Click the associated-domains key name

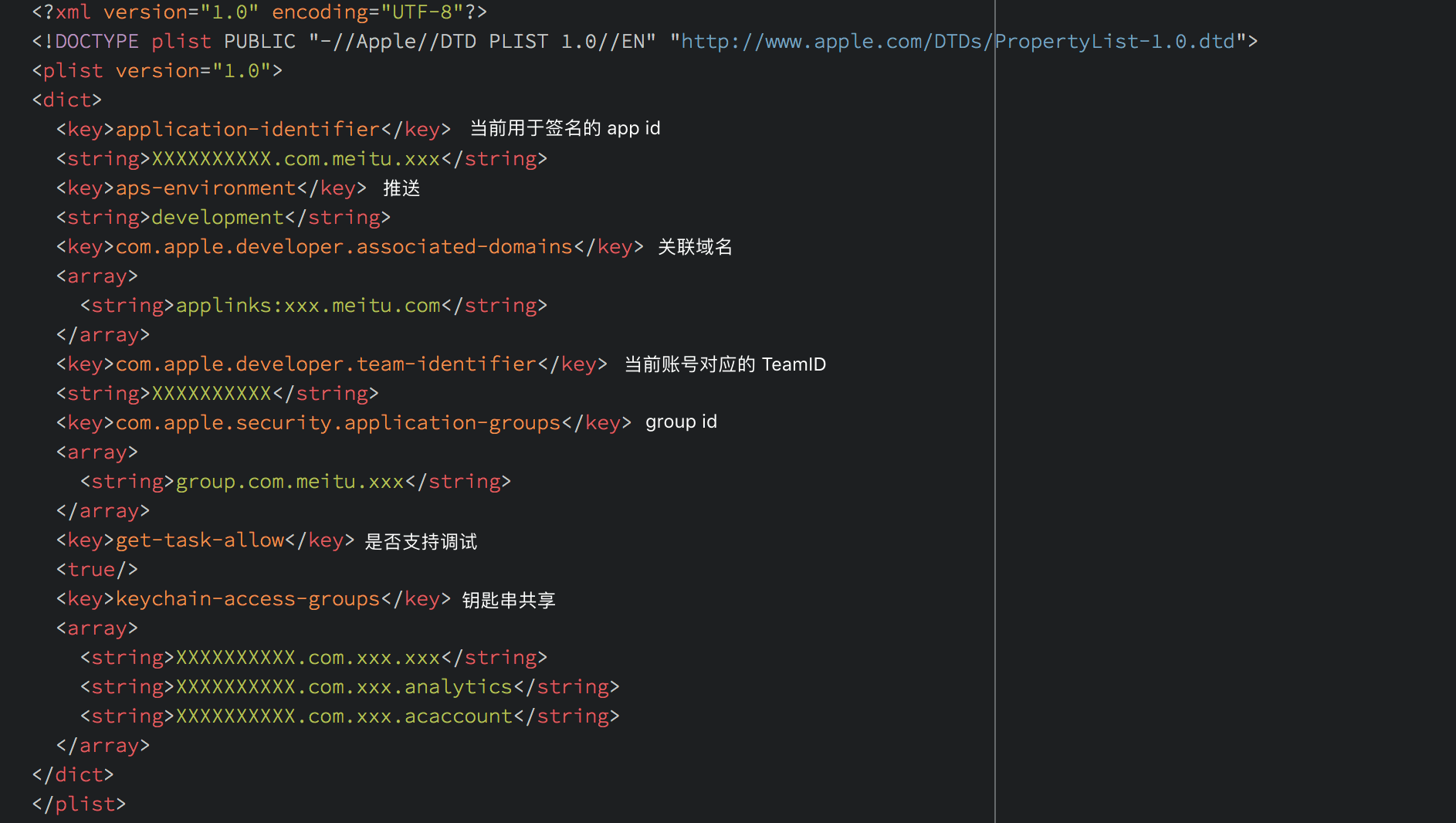344,247
